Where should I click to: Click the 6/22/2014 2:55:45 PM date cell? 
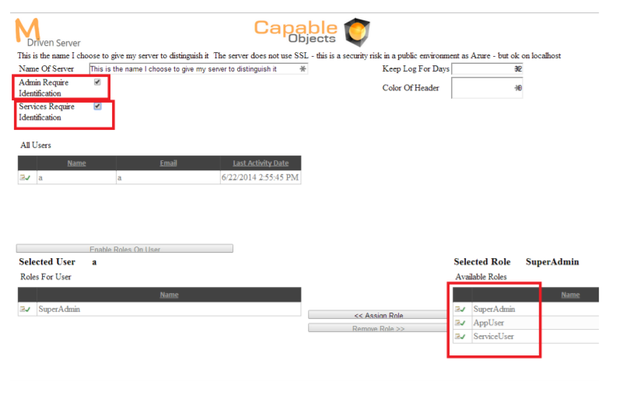(260, 178)
